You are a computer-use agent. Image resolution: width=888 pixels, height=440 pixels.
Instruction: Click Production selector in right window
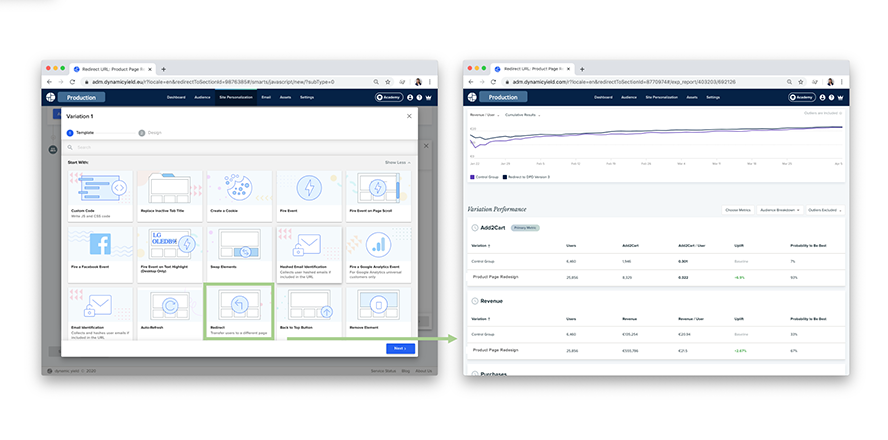tap(503, 97)
